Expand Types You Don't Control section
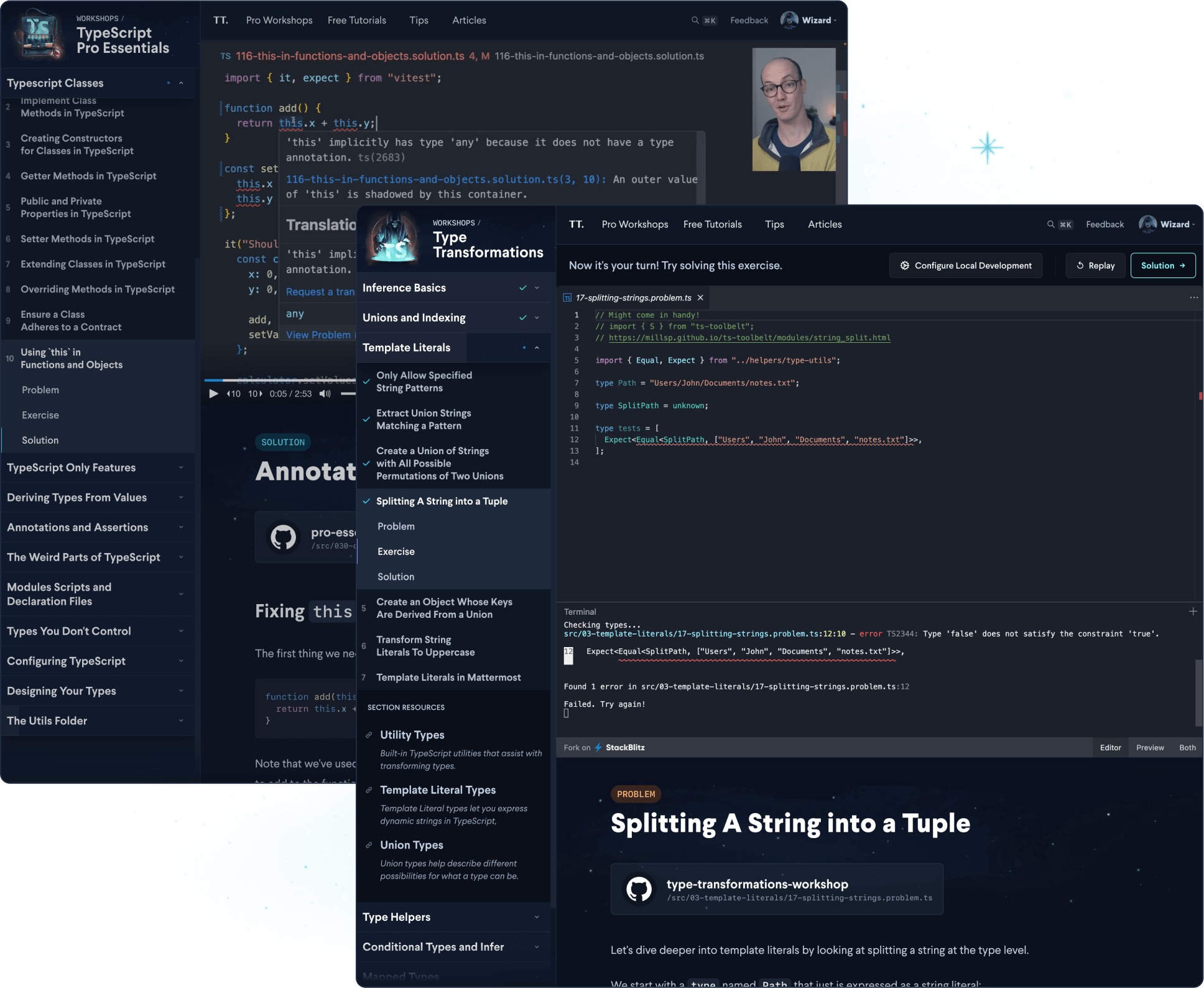 (x=98, y=631)
